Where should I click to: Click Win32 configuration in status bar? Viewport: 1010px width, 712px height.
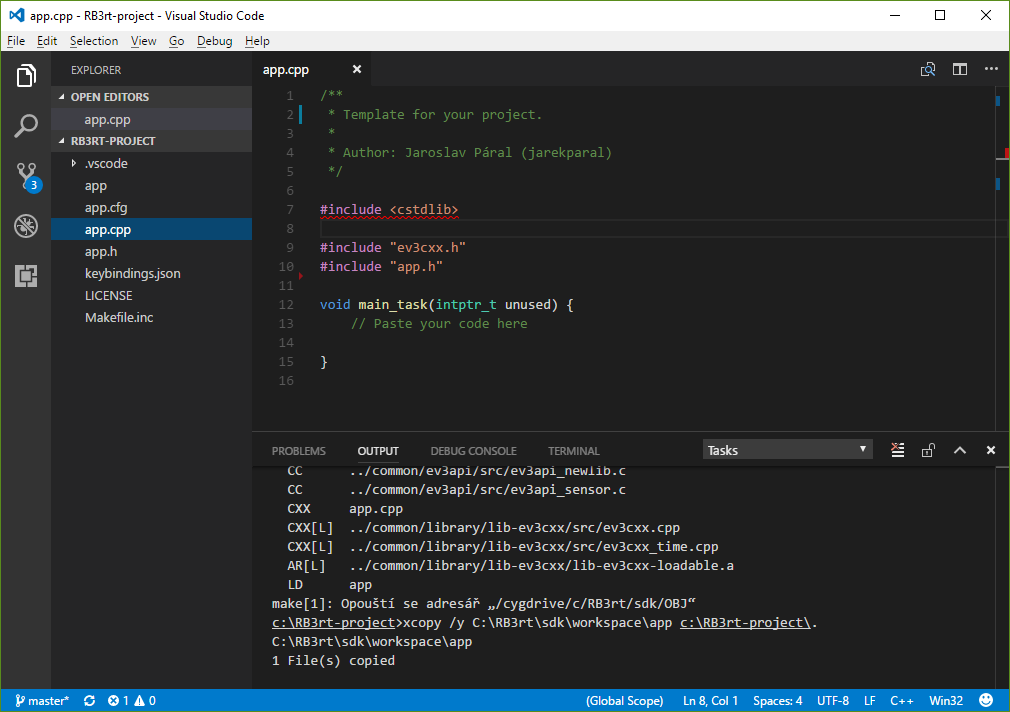point(946,700)
